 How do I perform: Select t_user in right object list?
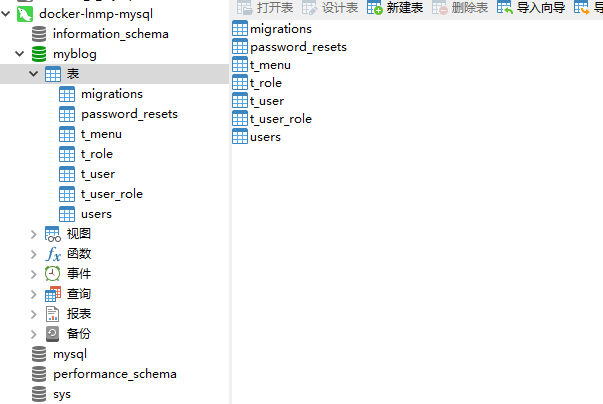coord(267,101)
